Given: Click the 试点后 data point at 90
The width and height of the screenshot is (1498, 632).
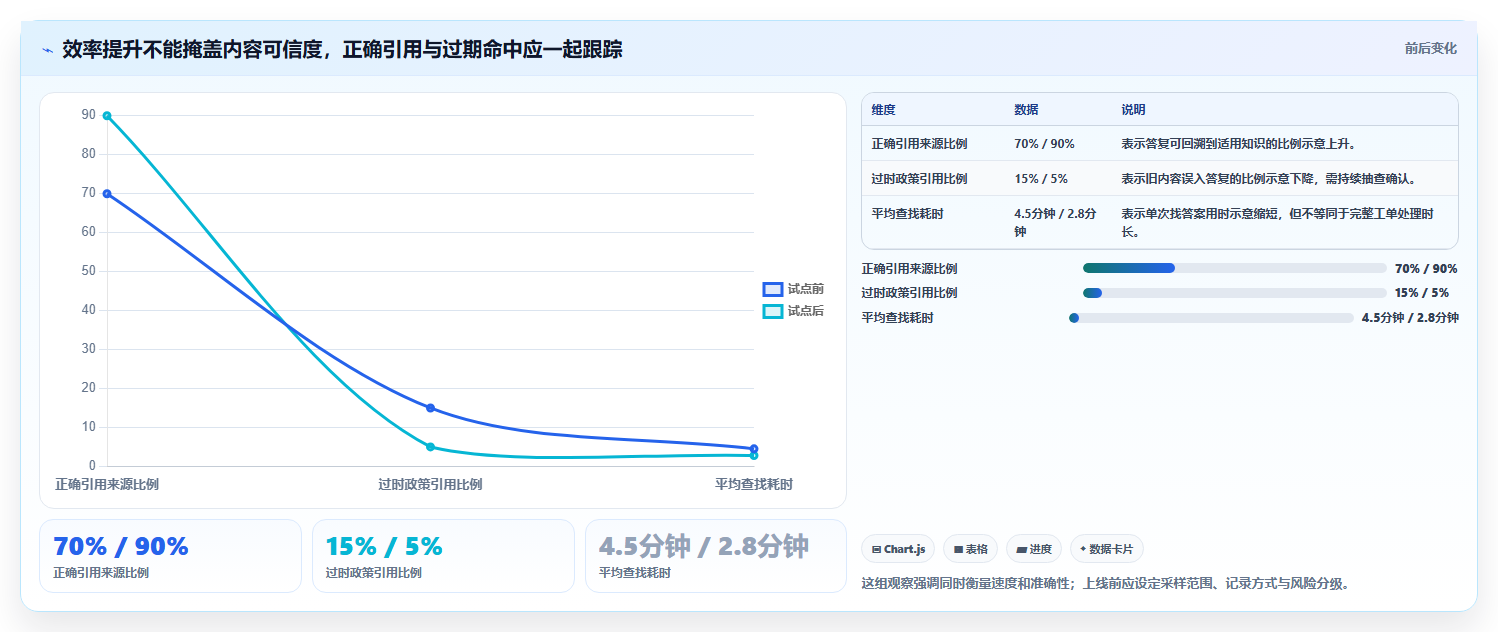Looking at the screenshot, I should point(107,116).
